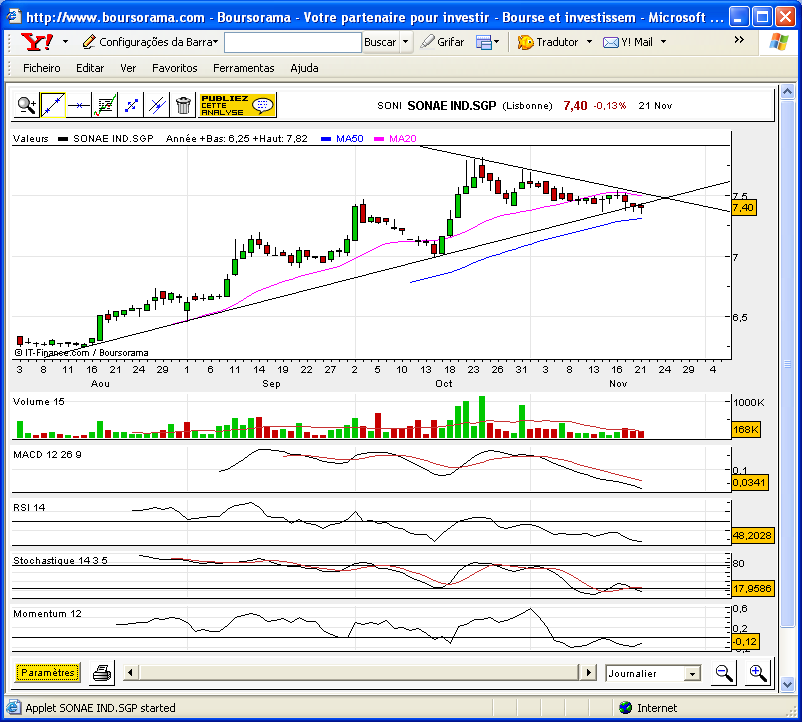Click the IT-Finance.com / Boursorama credit

pyautogui.click(x=81, y=353)
